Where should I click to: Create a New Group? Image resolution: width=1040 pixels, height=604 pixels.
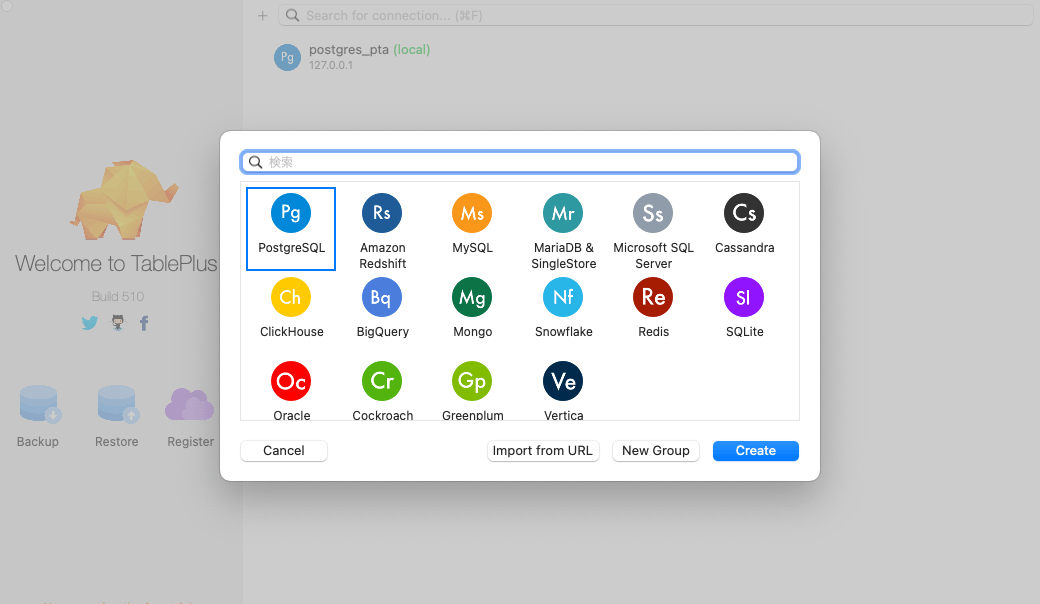pos(655,451)
